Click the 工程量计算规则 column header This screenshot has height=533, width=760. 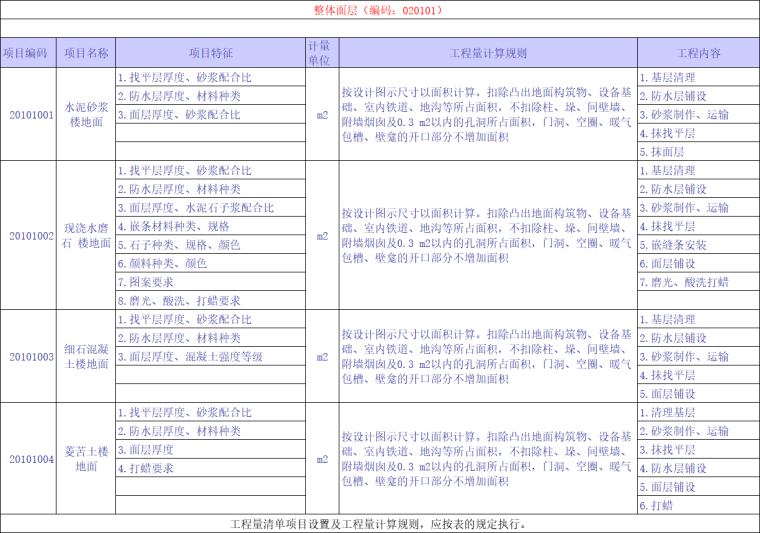[x=487, y=53]
